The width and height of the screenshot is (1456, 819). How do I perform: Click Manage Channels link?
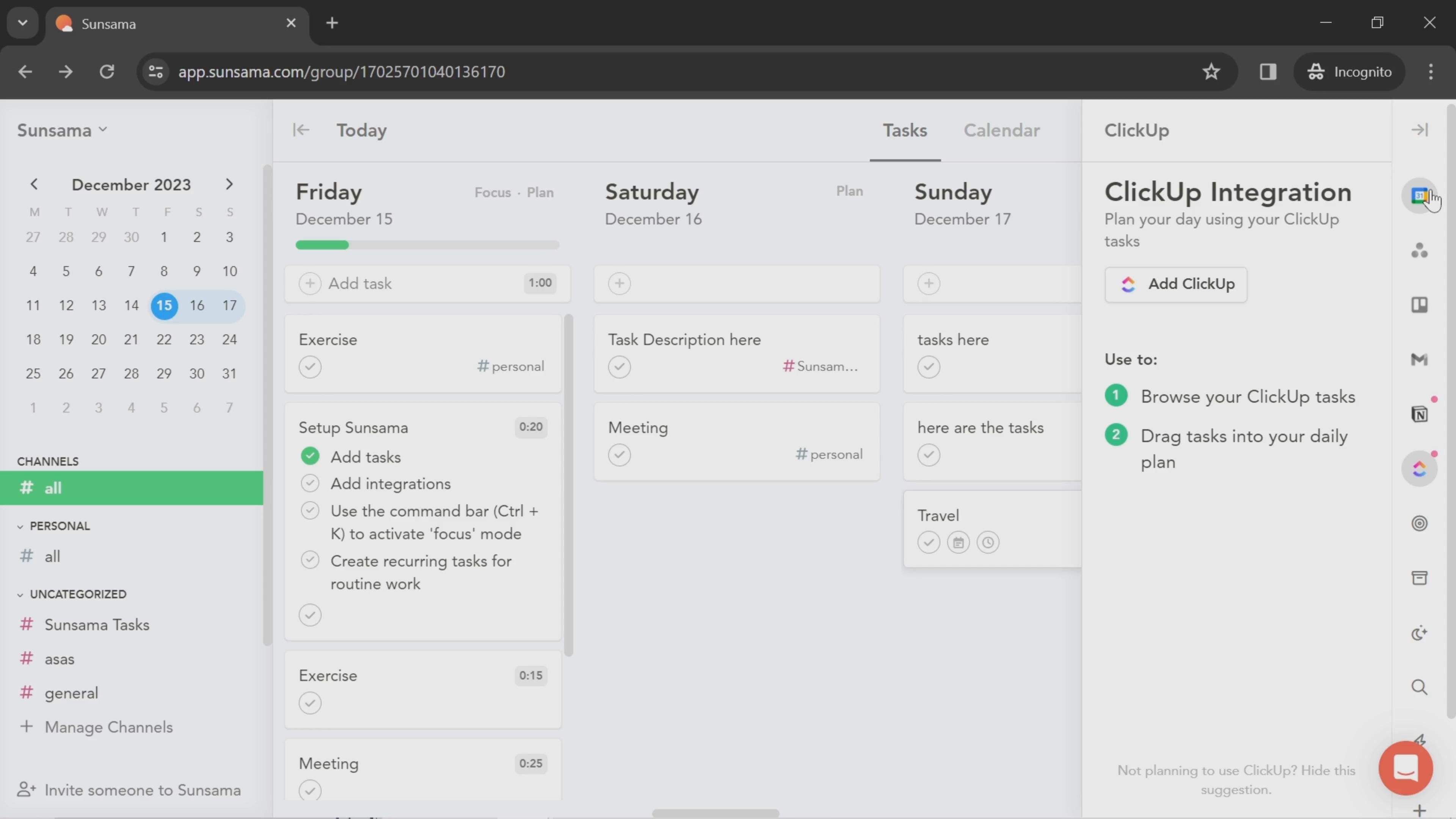[108, 727]
